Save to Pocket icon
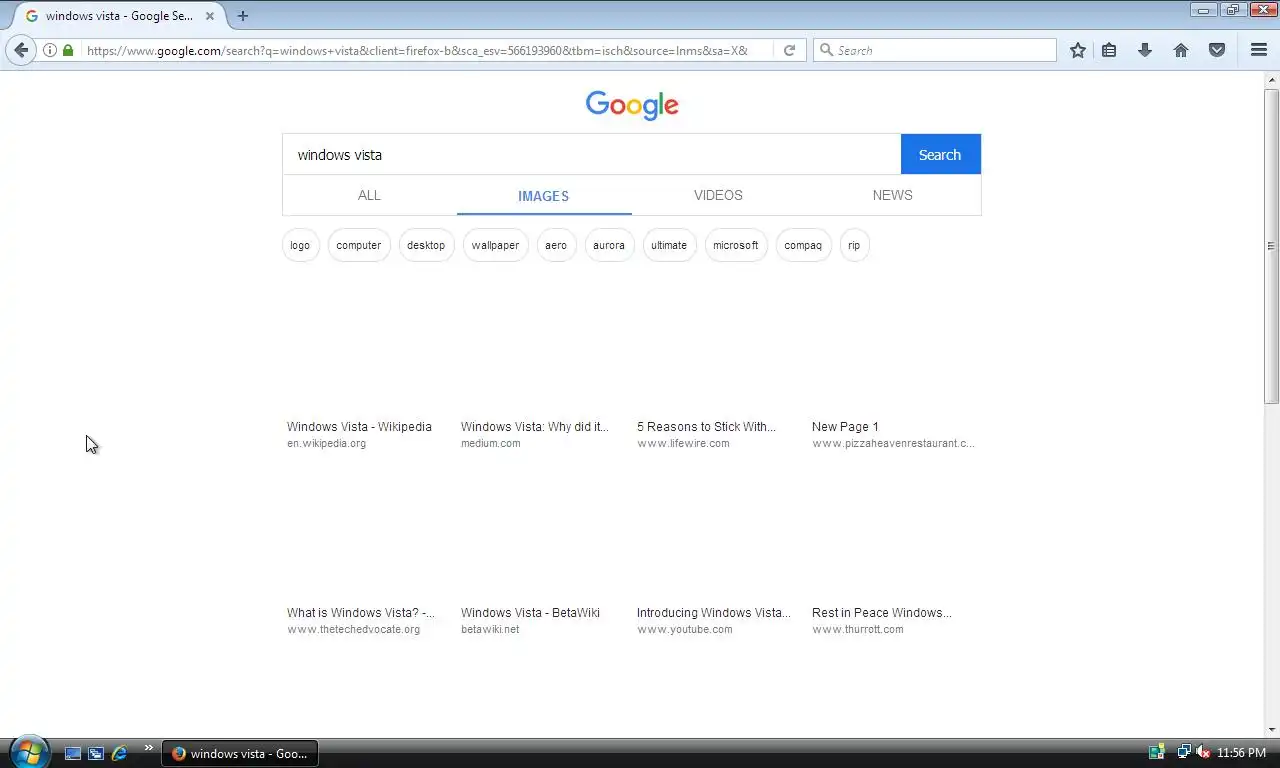1280x768 pixels. [1217, 50]
